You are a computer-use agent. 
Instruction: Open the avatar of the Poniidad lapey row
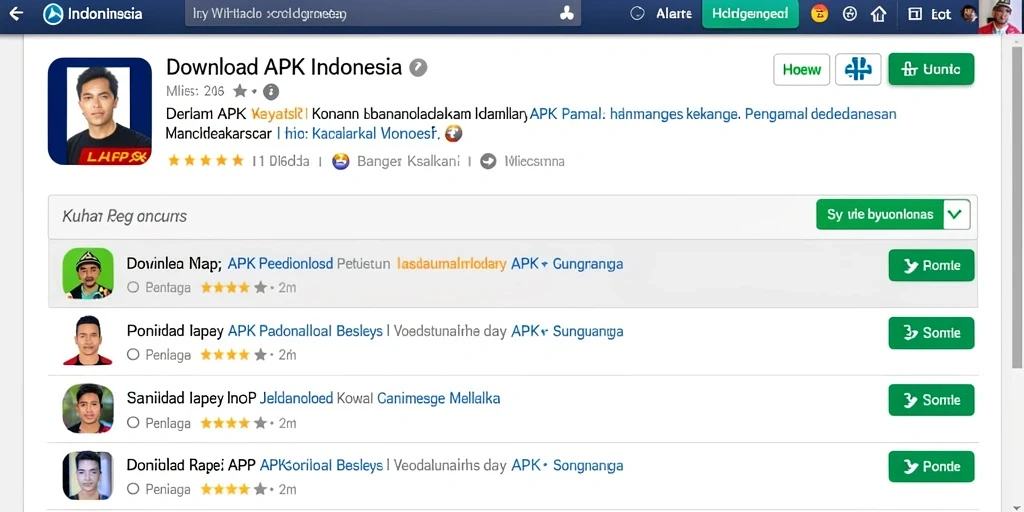tap(88, 340)
